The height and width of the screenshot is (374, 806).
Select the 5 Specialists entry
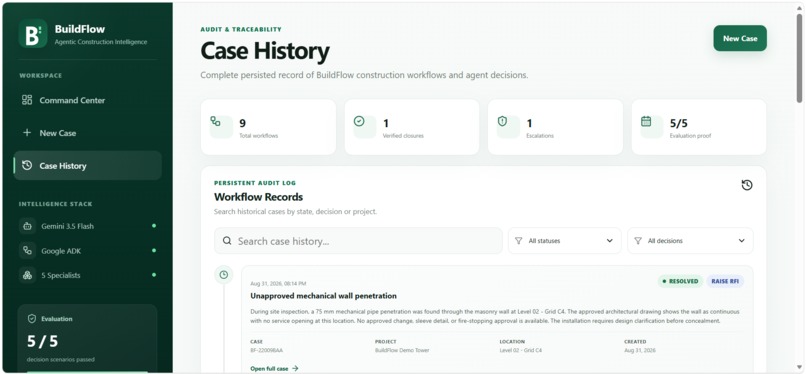pyautogui.click(x=87, y=275)
